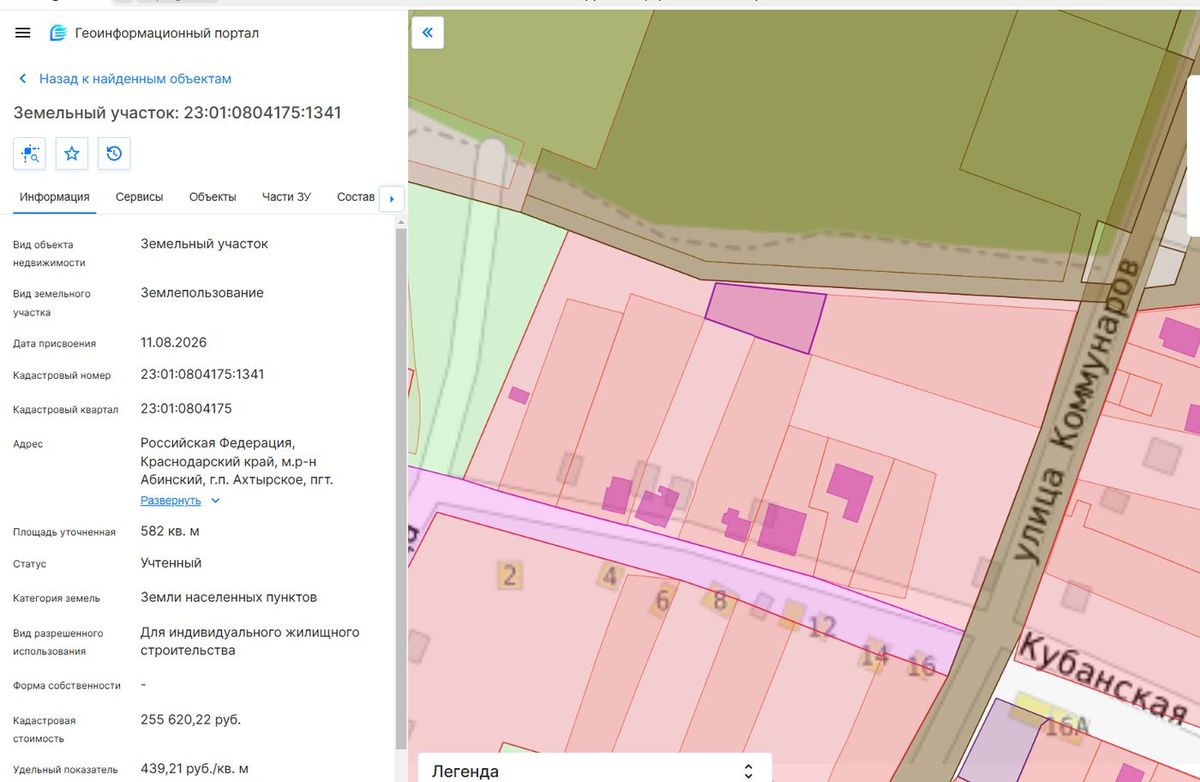Viewport: 1200px width, 782px height.
Task: Click the Geoportal logo icon
Action: pos(58,33)
